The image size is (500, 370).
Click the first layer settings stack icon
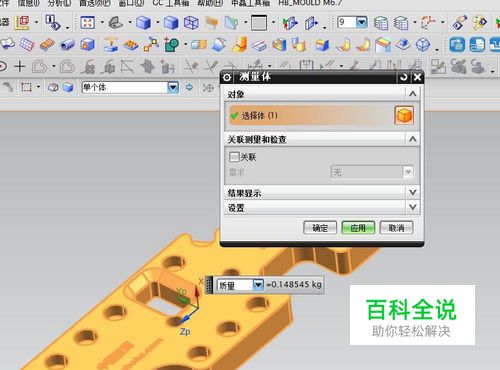pyautogui.click(x=380, y=23)
